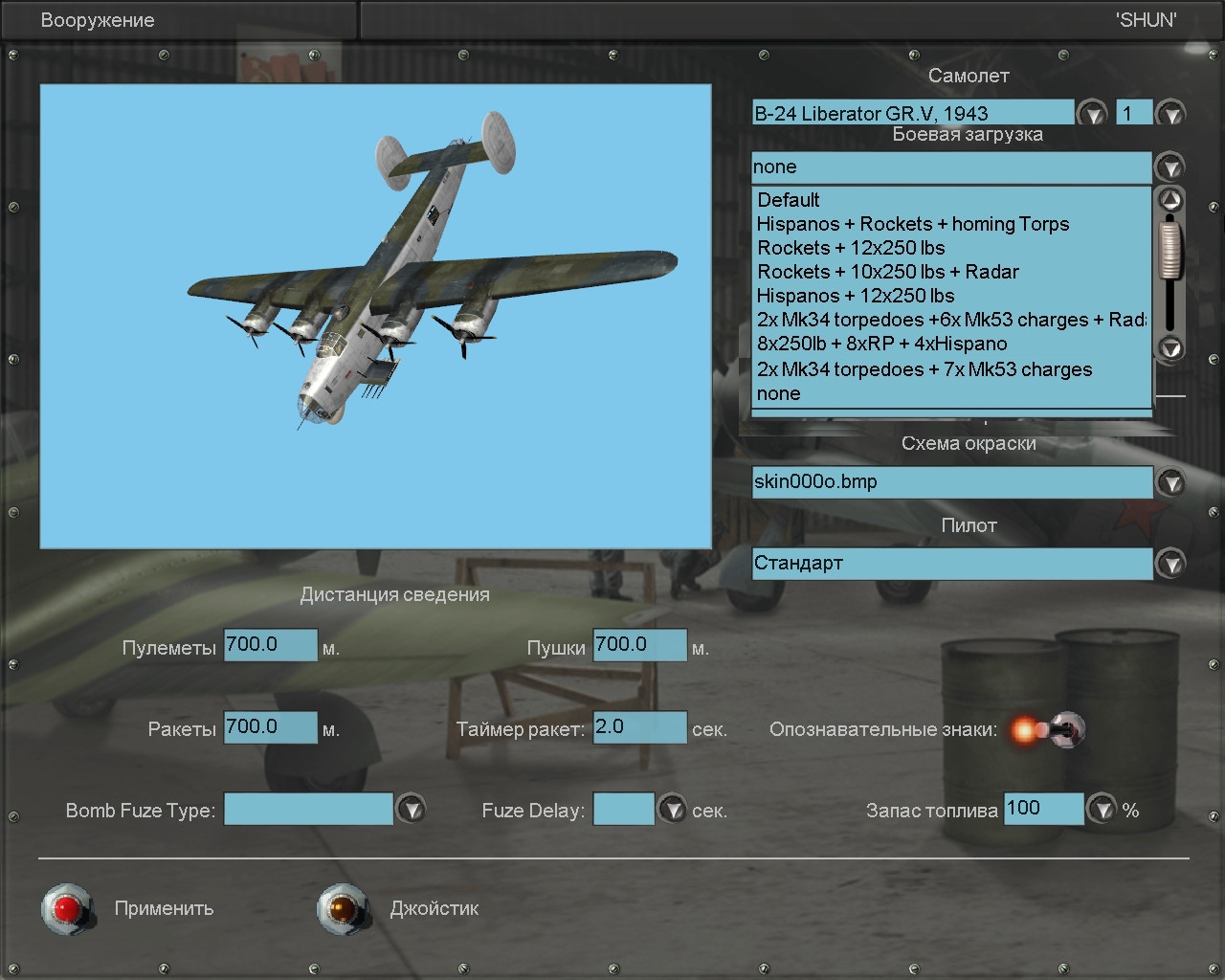
Task: Open the Пилот dropdown arrow
Action: pyautogui.click(x=1170, y=564)
